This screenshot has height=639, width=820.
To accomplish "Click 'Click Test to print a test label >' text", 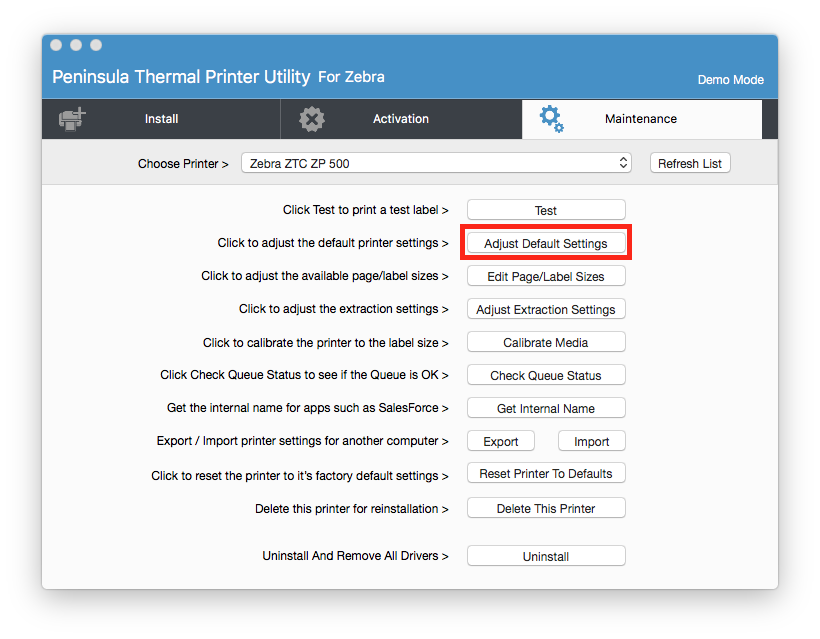I will point(366,210).
